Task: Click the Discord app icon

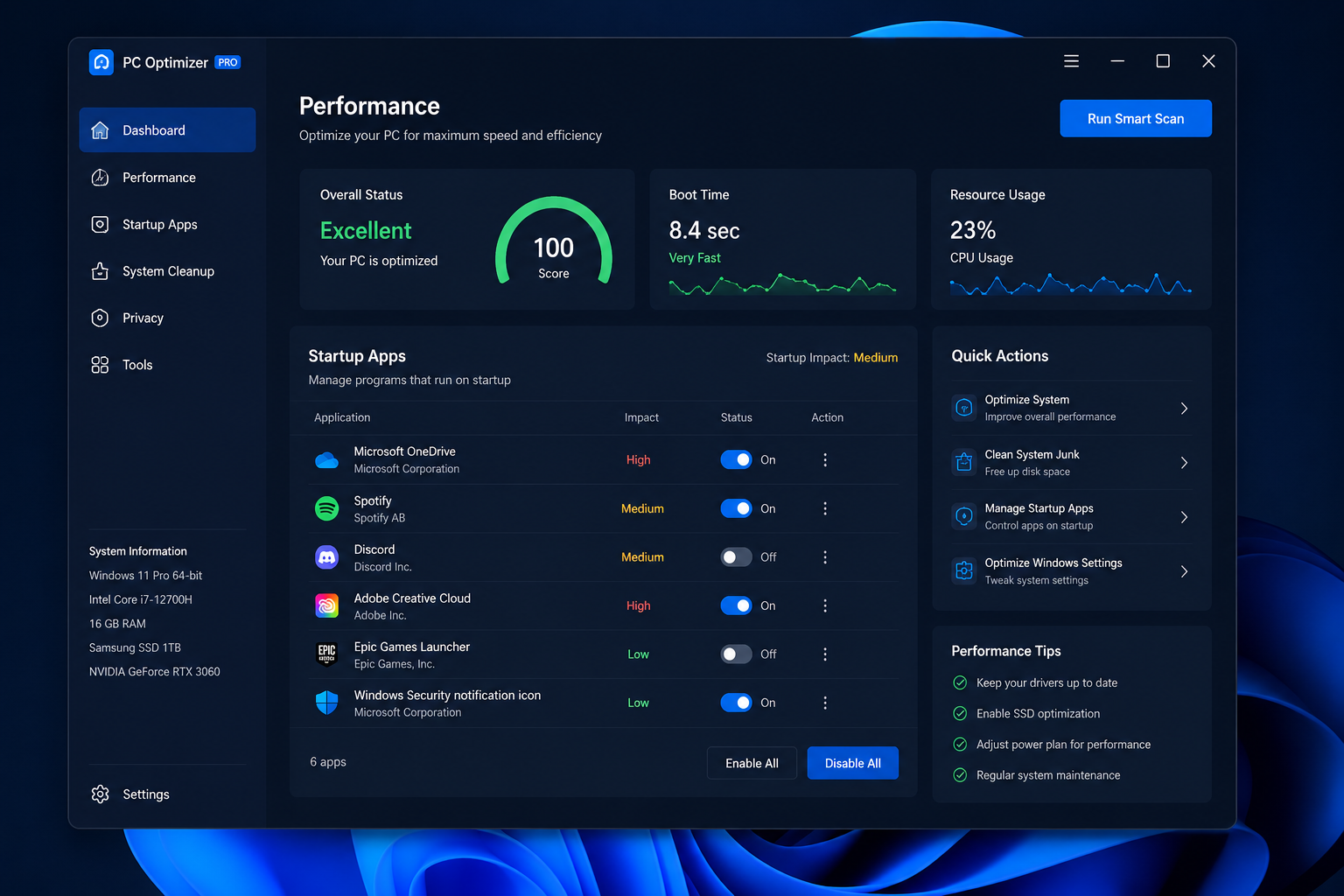Action: (326, 557)
